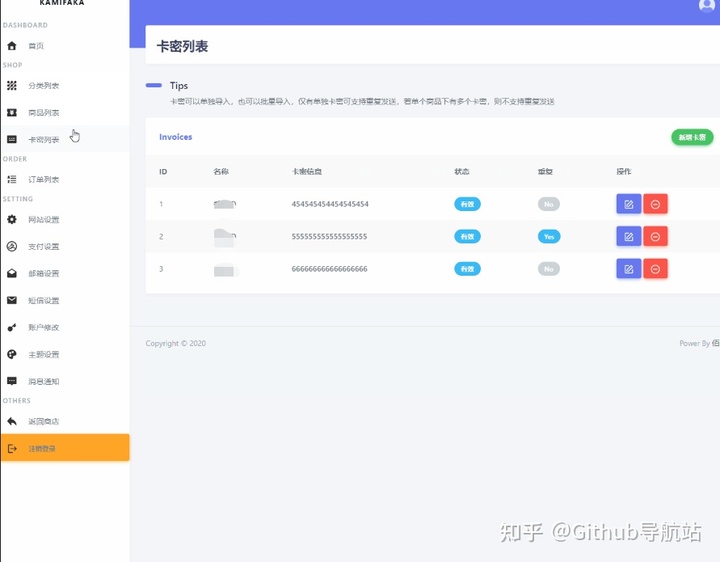This screenshot has height=562, width=720.
Task: Click the 有效 status badge in row 1
Action: pos(467,204)
